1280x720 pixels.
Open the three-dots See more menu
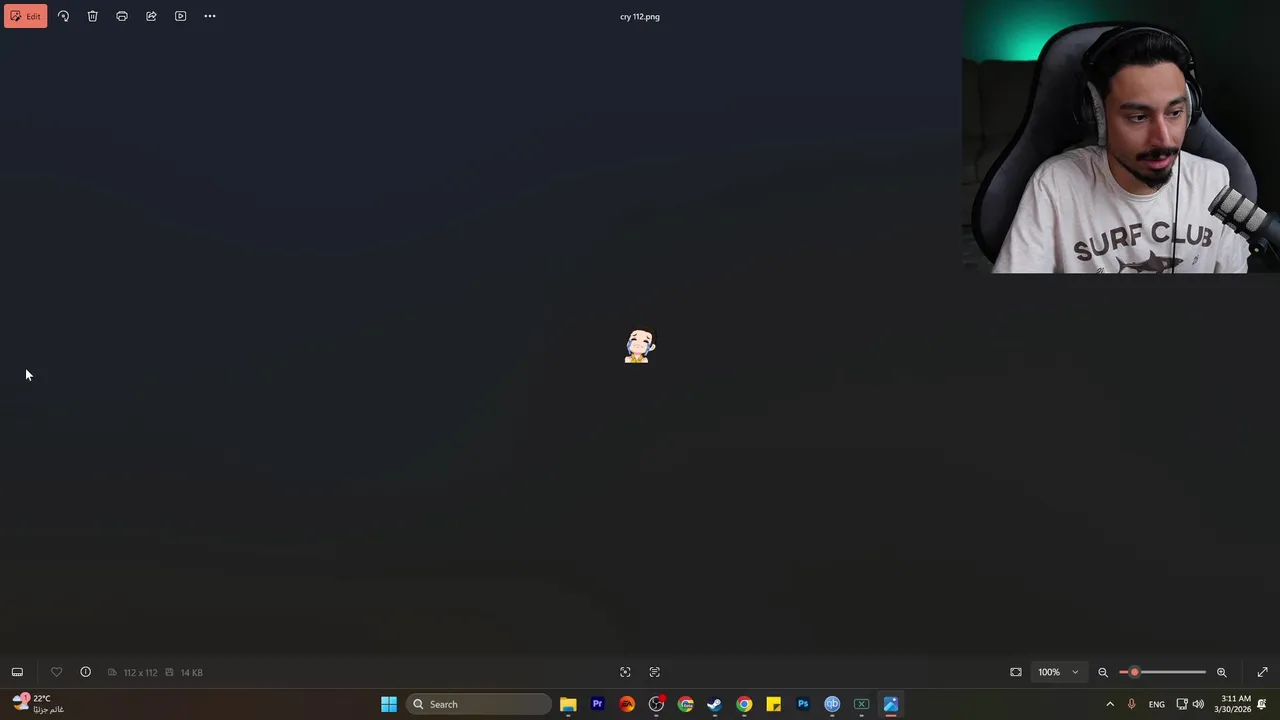click(210, 16)
